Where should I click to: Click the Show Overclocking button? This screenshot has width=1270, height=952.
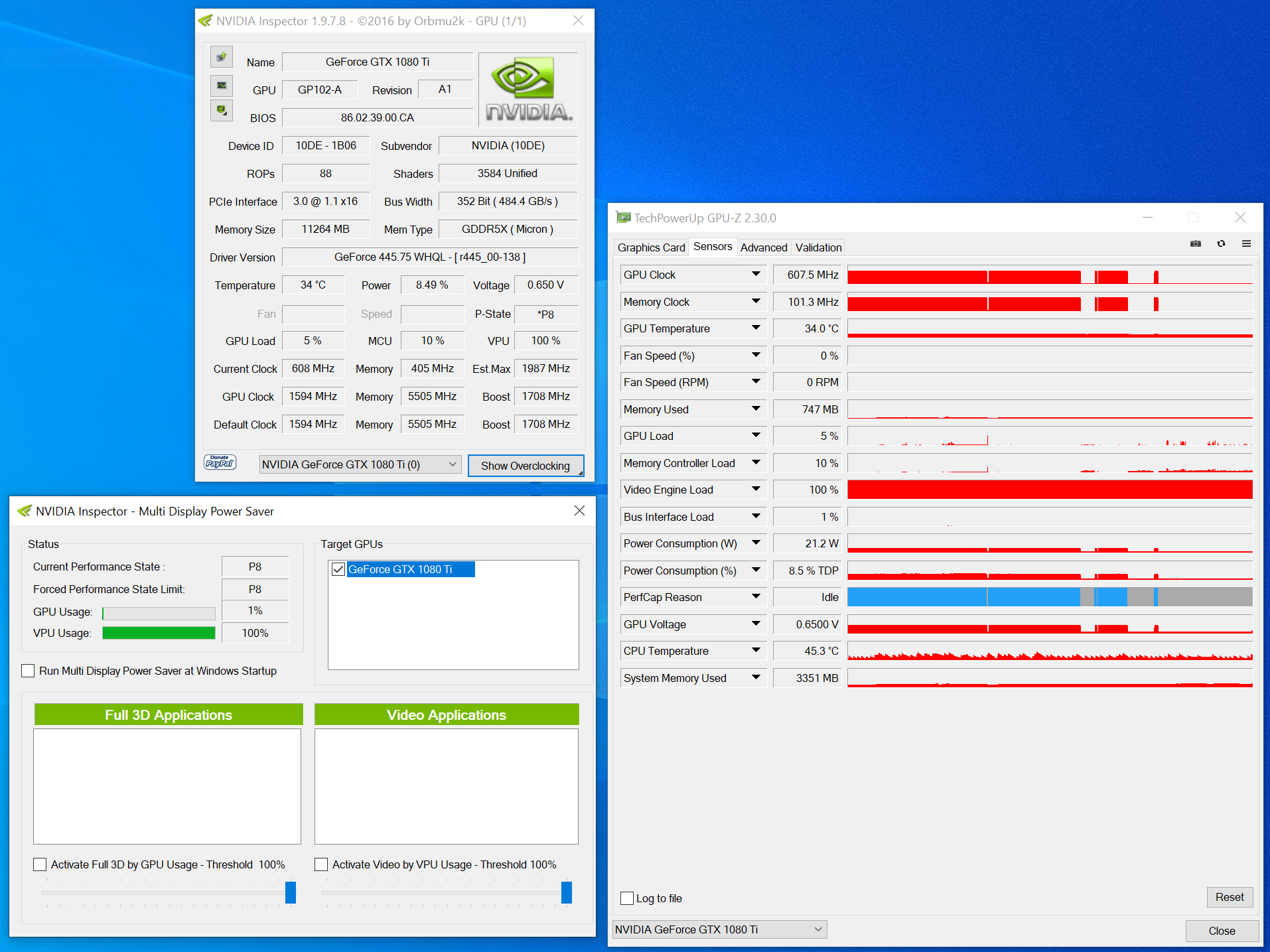coord(526,466)
